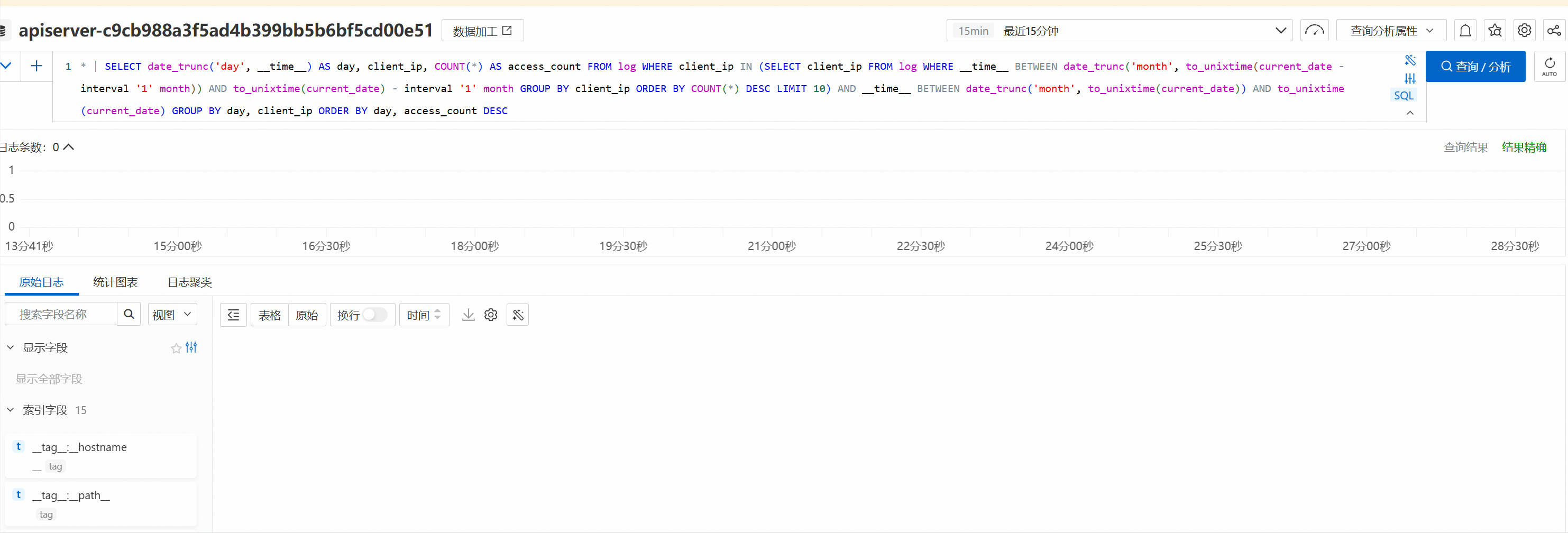The height and width of the screenshot is (533, 1568).
Task: Open the 查询分析属性 dropdown
Action: [x=1391, y=31]
